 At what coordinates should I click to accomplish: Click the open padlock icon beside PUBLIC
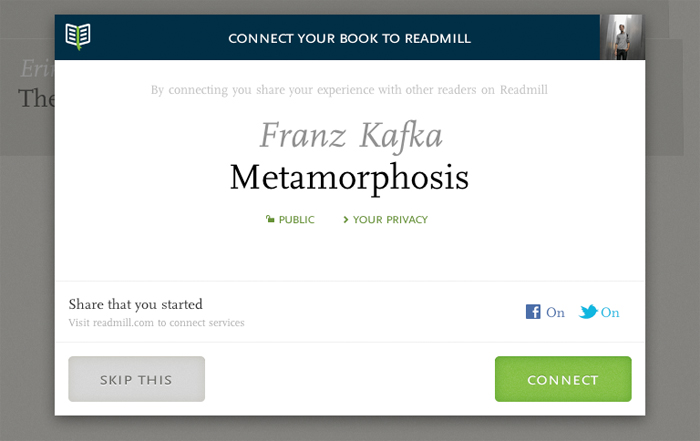point(270,219)
